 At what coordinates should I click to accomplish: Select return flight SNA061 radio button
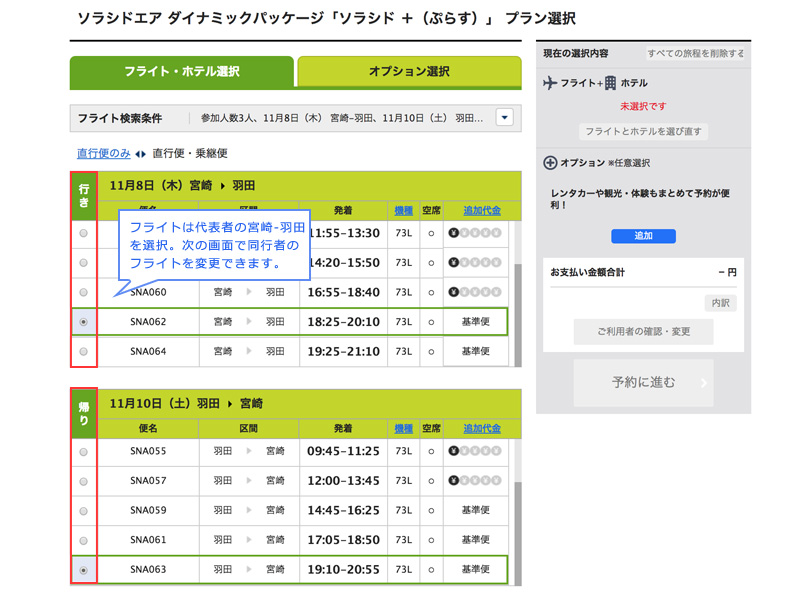tap(84, 540)
